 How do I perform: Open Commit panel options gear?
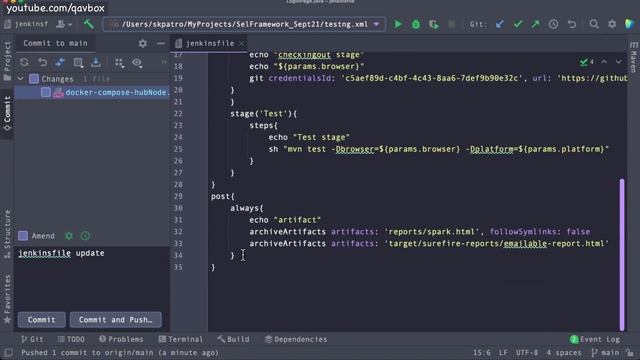[142, 43]
